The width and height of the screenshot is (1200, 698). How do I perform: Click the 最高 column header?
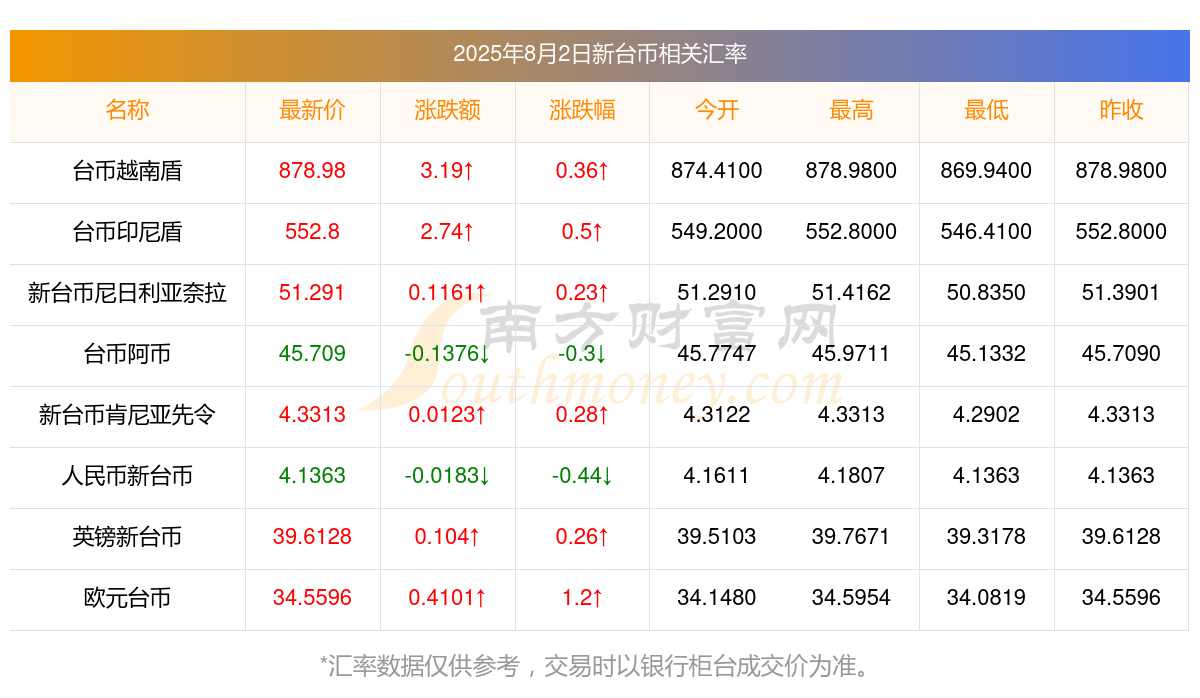(x=851, y=110)
